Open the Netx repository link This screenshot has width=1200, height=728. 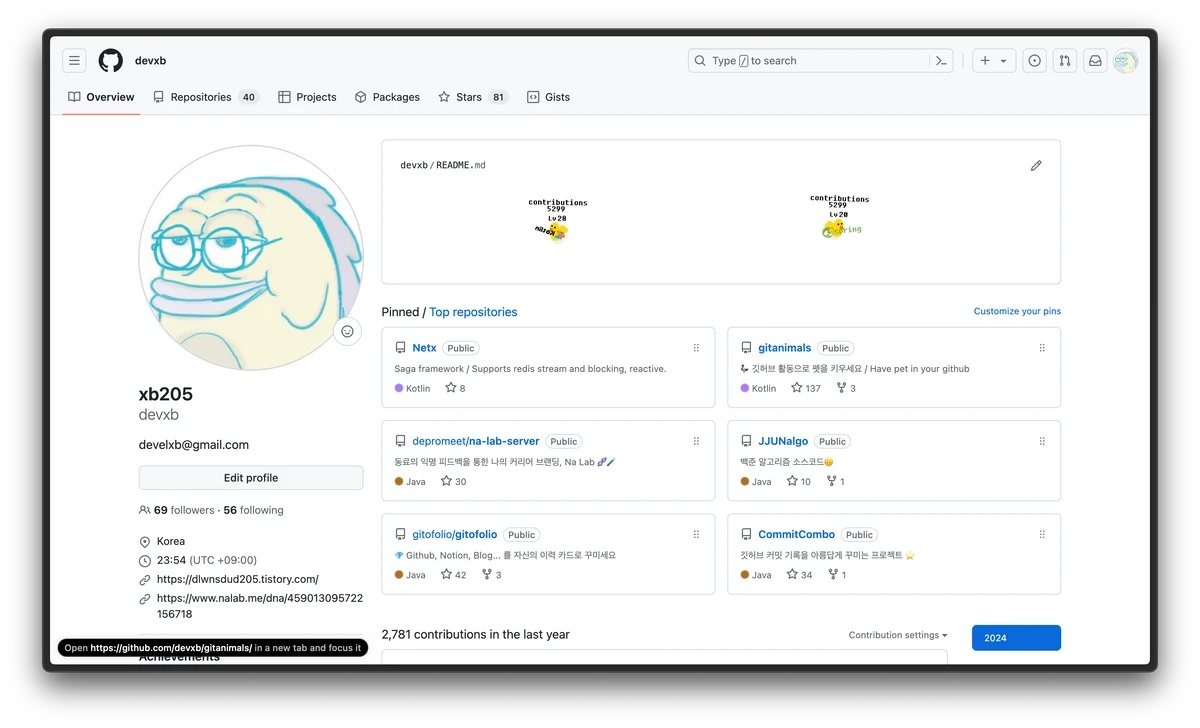(x=424, y=348)
